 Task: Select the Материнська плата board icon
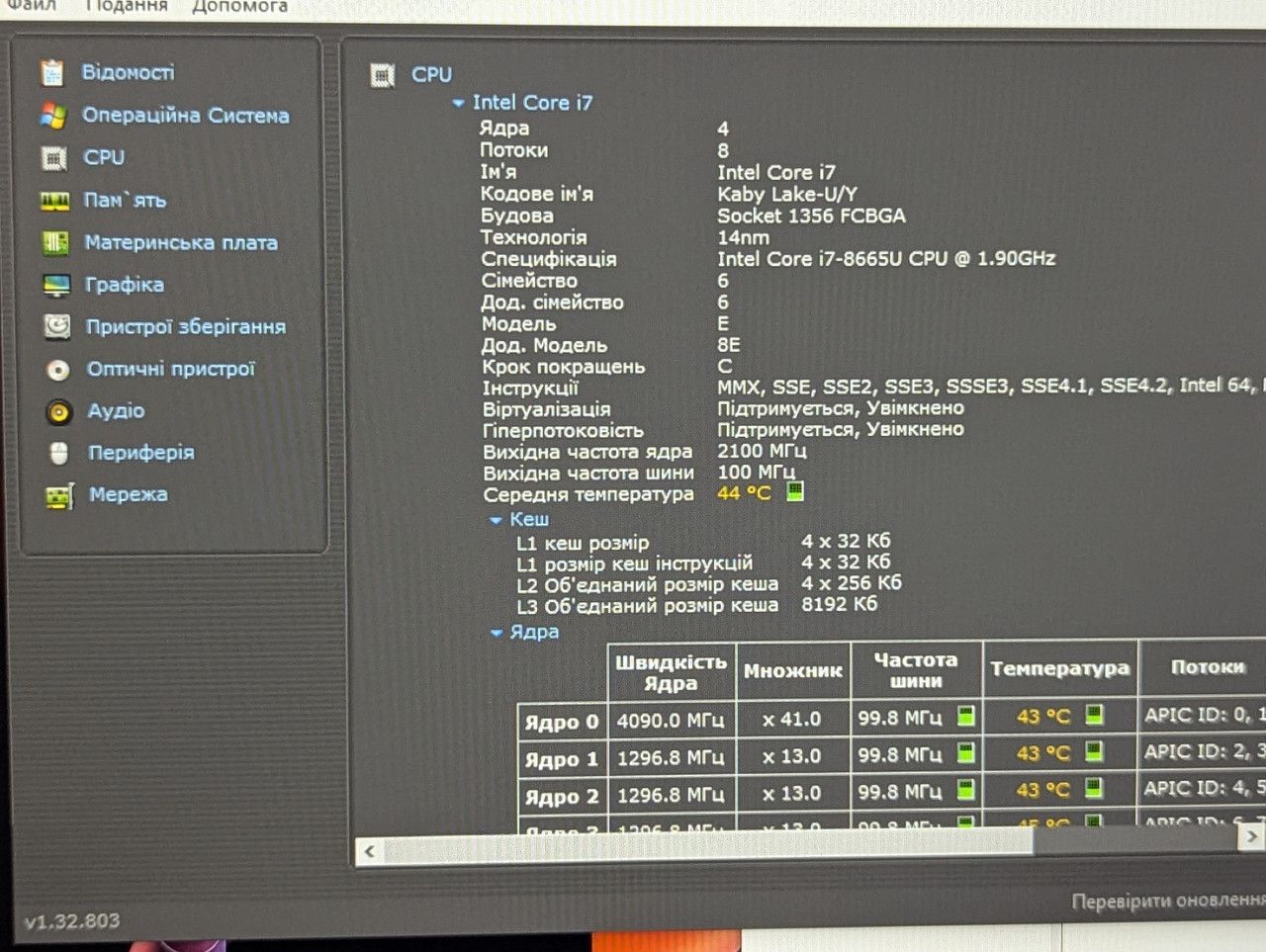point(55,243)
